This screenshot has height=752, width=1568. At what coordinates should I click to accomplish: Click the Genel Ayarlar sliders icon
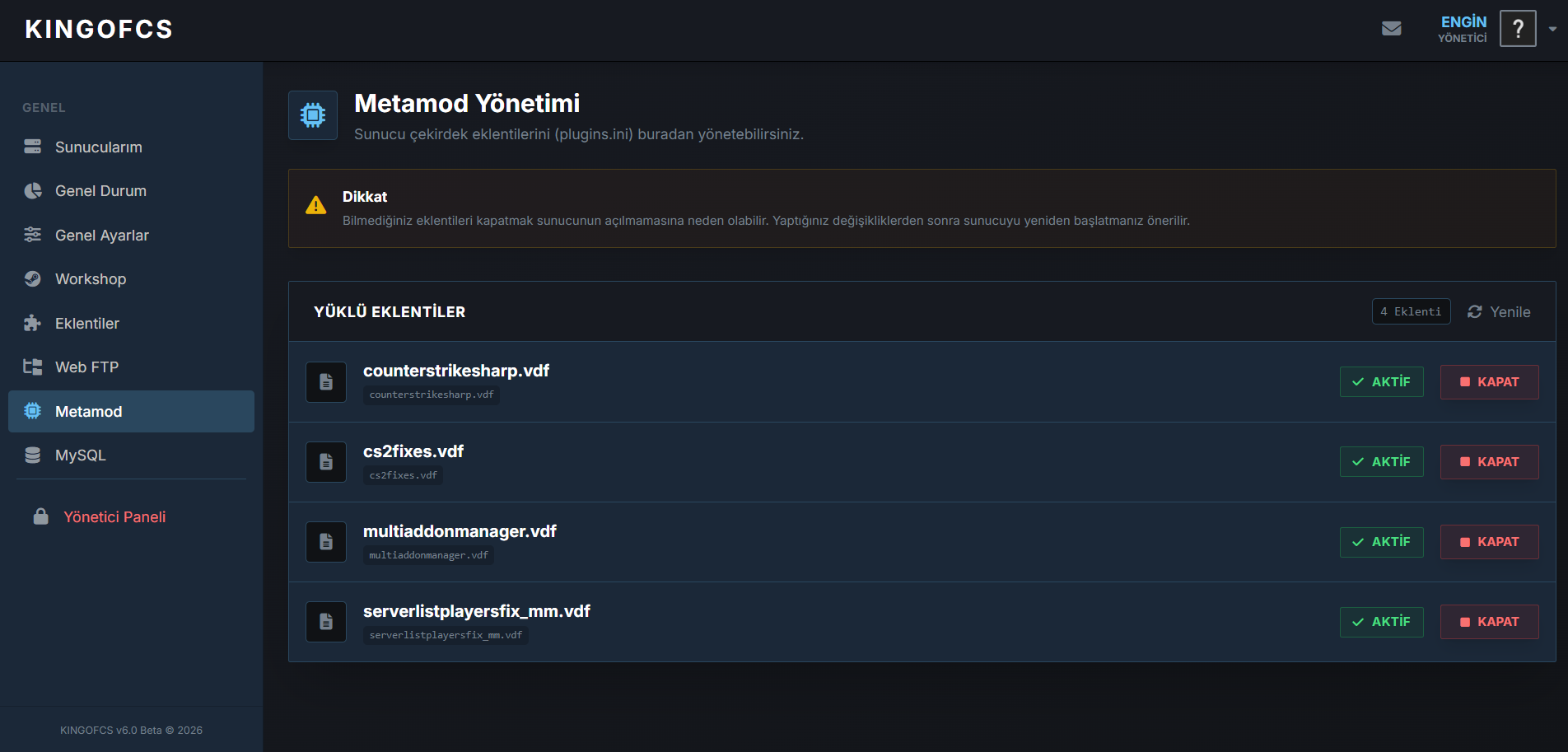point(33,235)
